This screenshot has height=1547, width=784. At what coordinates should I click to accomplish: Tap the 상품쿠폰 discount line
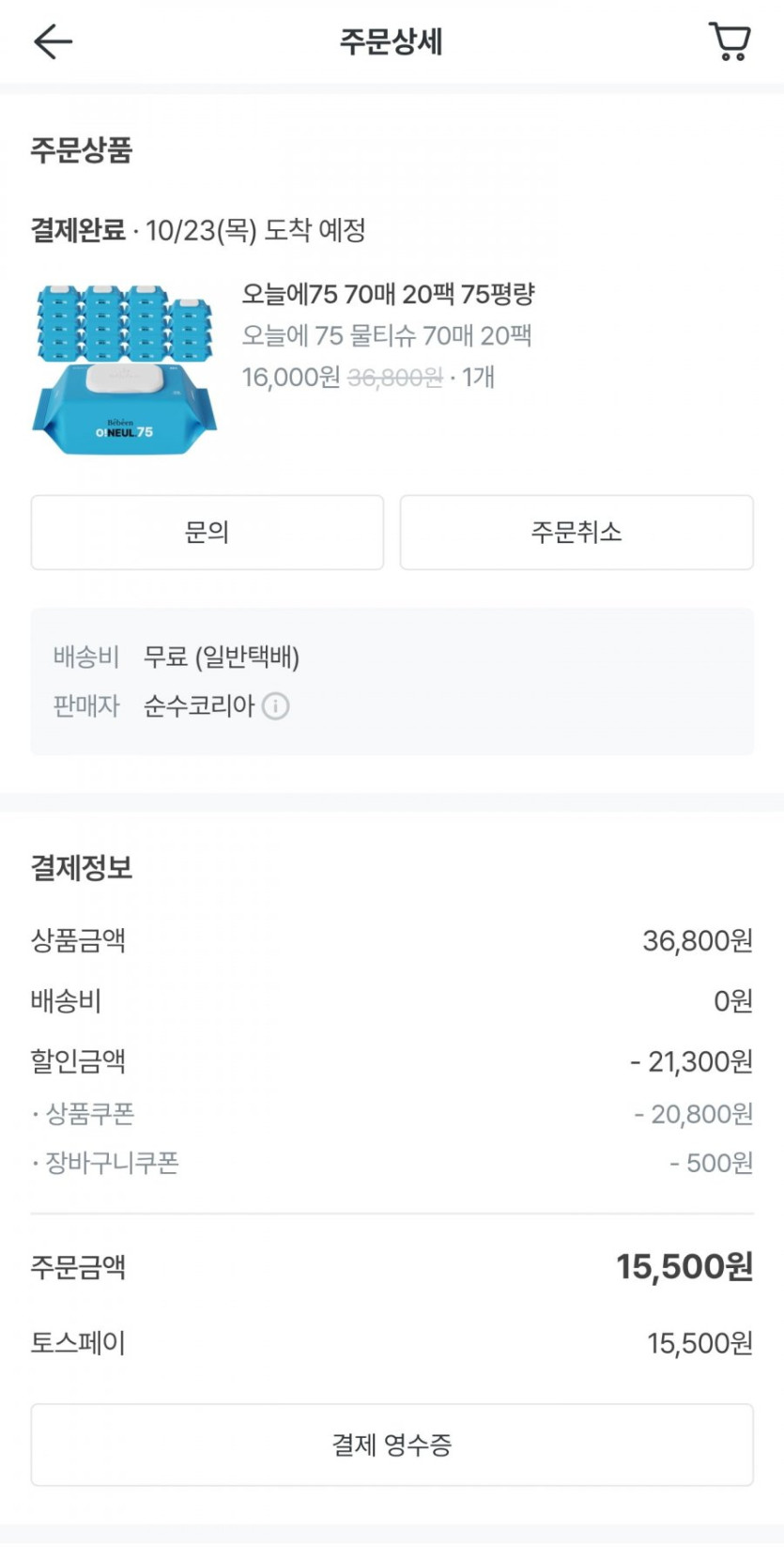pos(392,1114)
